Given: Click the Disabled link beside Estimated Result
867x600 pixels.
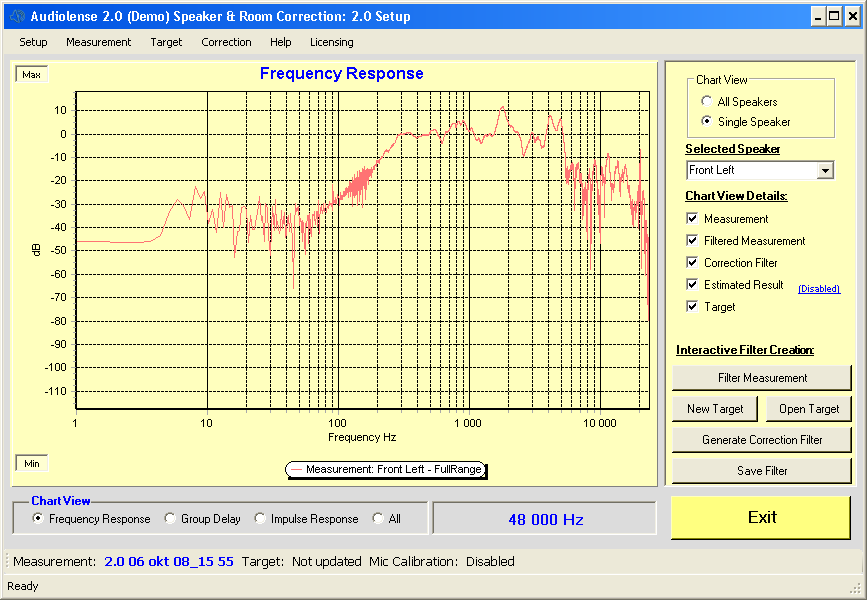Looking at the screenshot, I should tap(818, 289).
